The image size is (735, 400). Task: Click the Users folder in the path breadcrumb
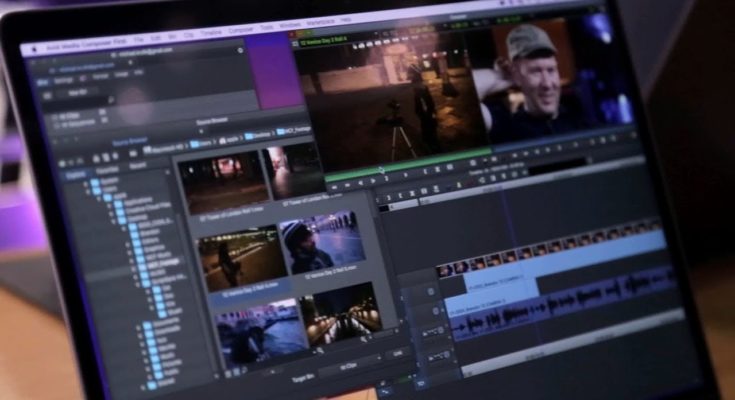201,143
